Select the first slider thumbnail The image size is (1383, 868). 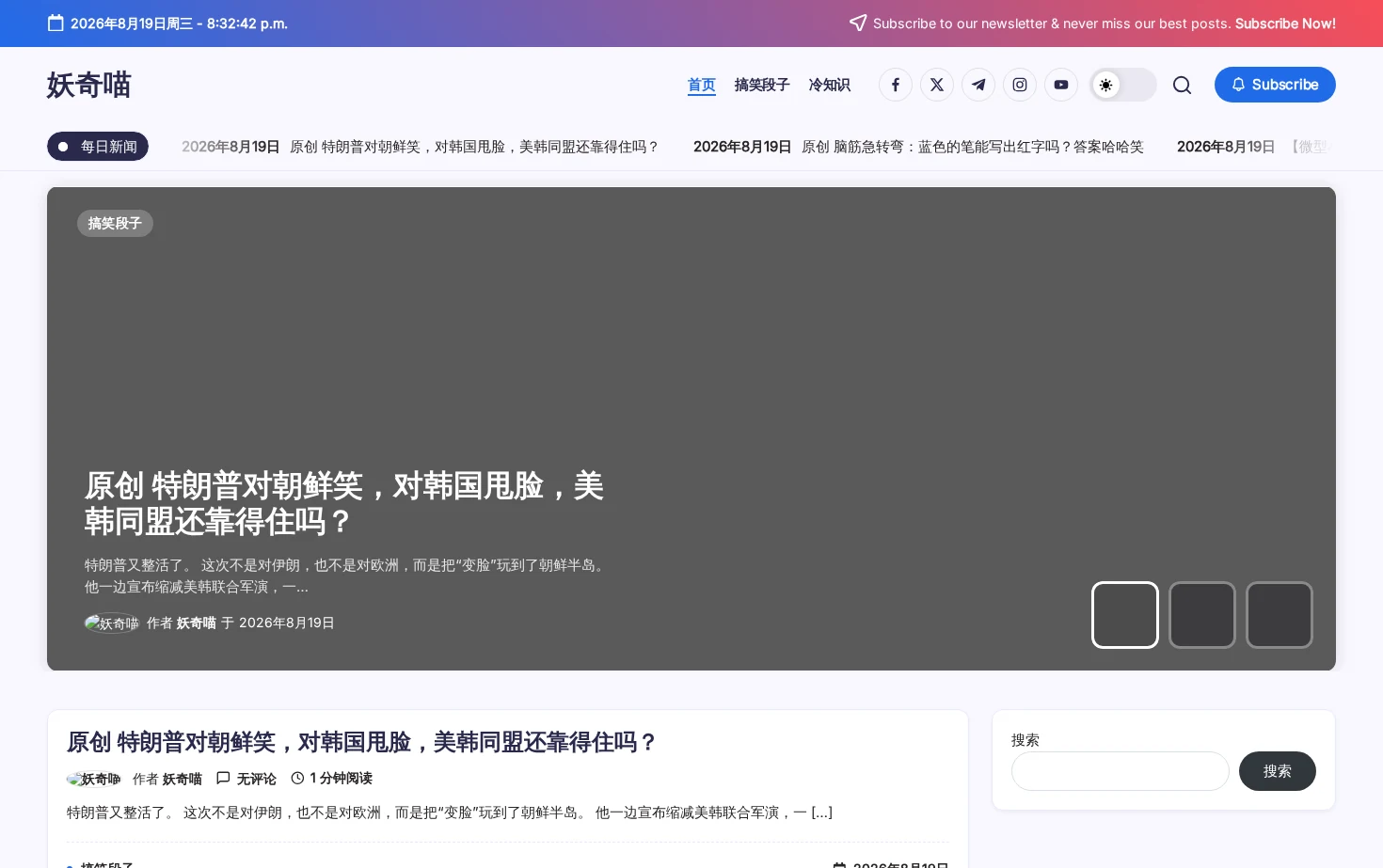[1125, 615]
